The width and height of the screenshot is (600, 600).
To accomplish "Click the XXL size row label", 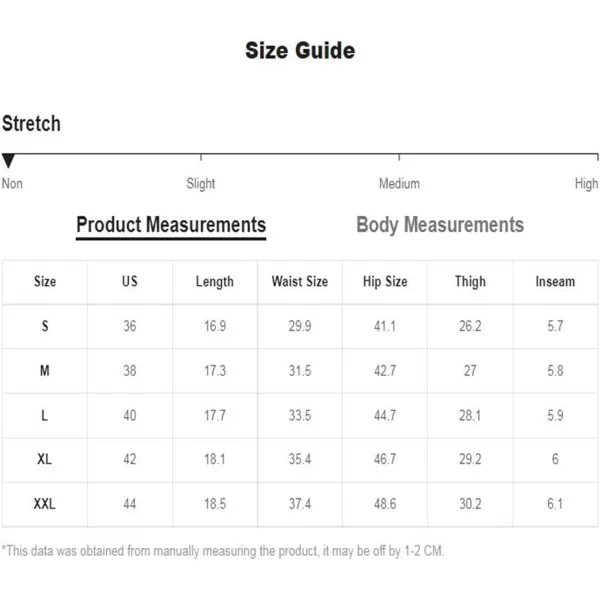I will pos(44,504).
